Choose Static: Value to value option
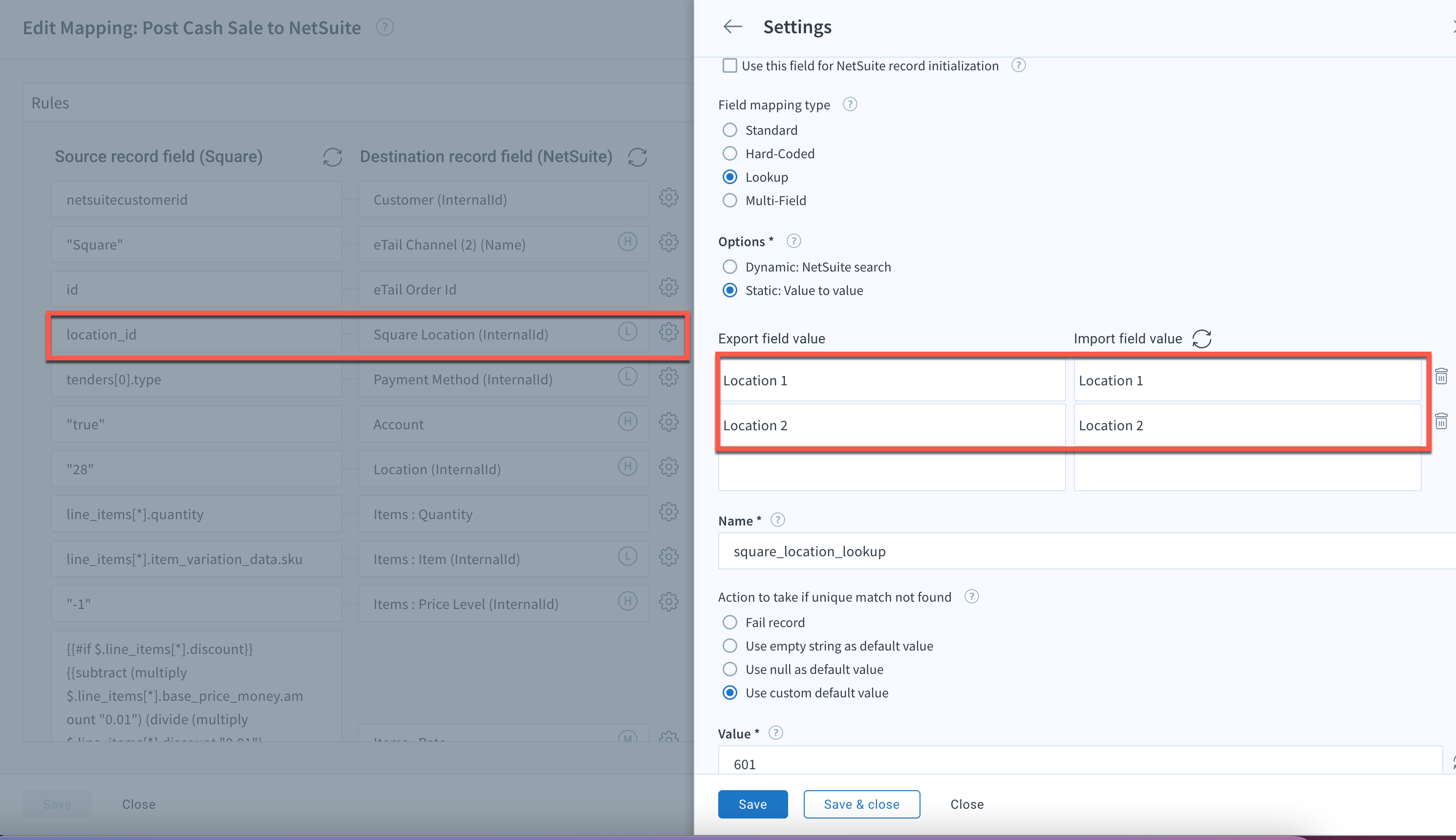The height and width of the screenshot is (840, 1456). pyautogui.click(x=729, y=290)
